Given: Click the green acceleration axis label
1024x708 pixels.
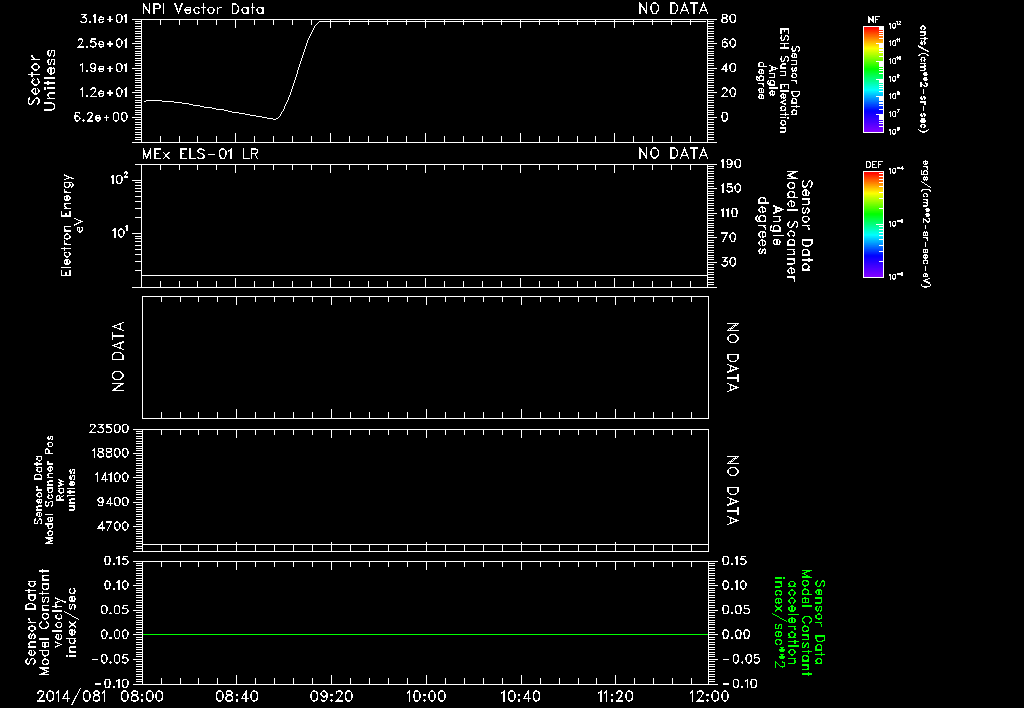Looking at the screenshot, I should point(799,624).
